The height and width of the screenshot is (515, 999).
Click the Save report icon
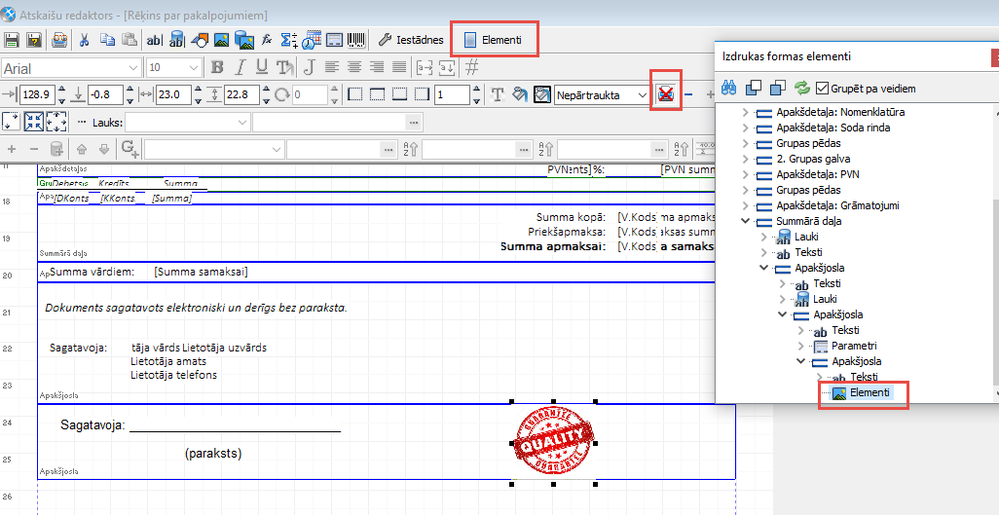[11, 40]
